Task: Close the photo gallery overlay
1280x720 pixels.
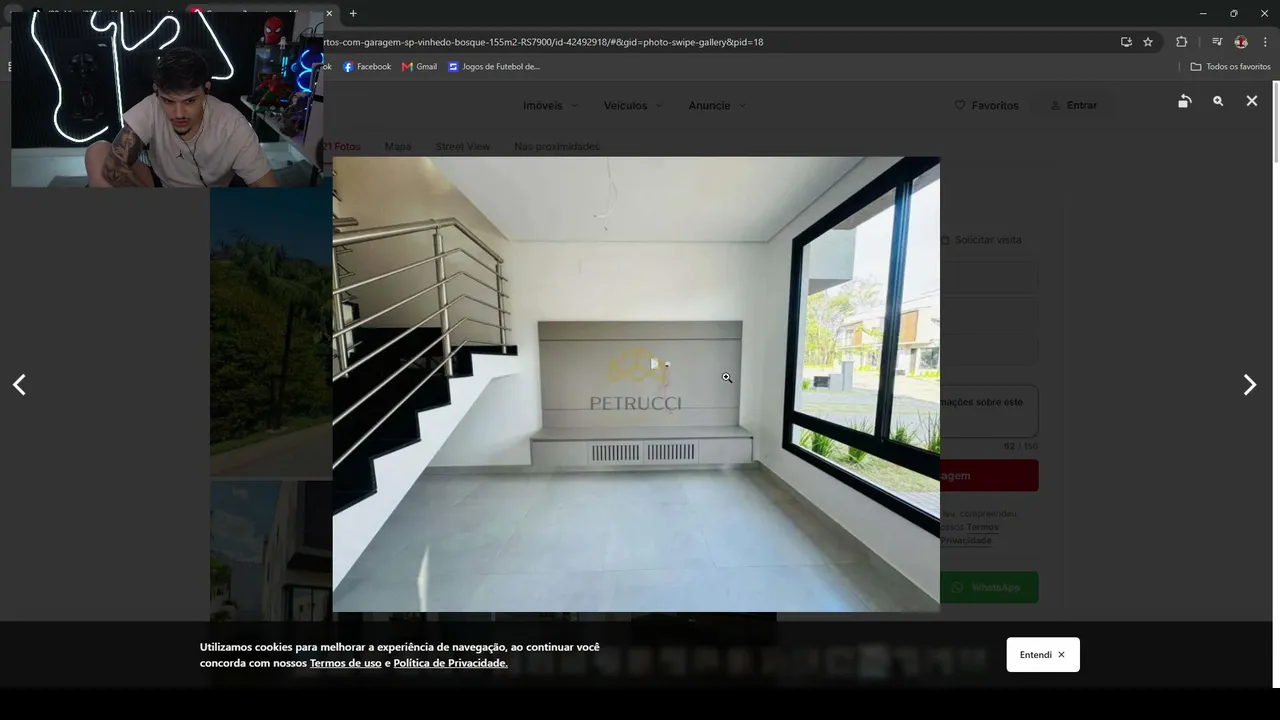Action: pos(1251,101)
